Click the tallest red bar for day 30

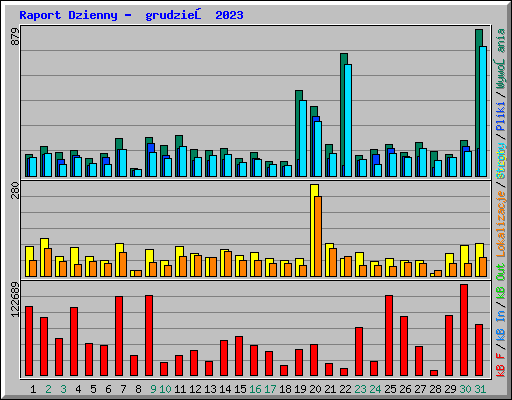[464, 330]
